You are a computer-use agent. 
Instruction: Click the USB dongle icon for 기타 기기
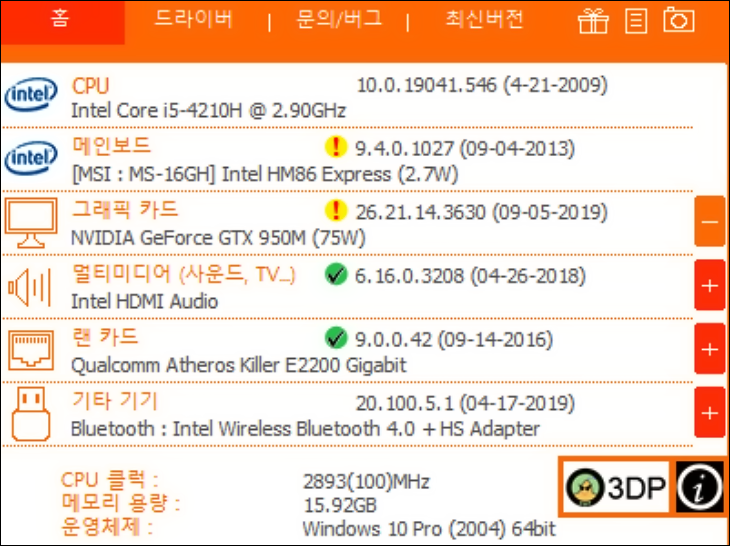31,414
